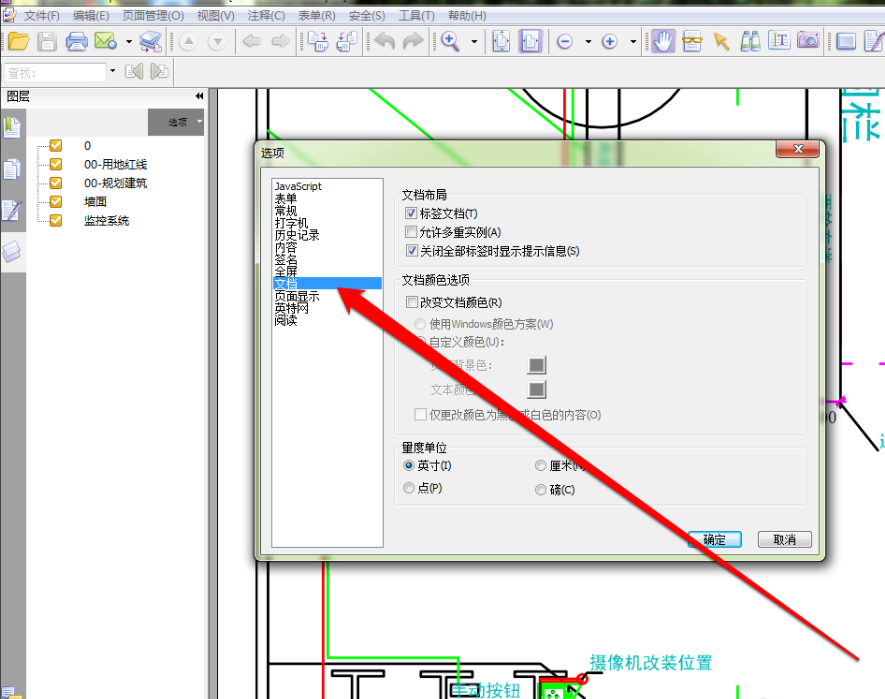885x699 pixels.
Task: Collapse the 图层 panel with double arrow
Action: pos(199,96)
